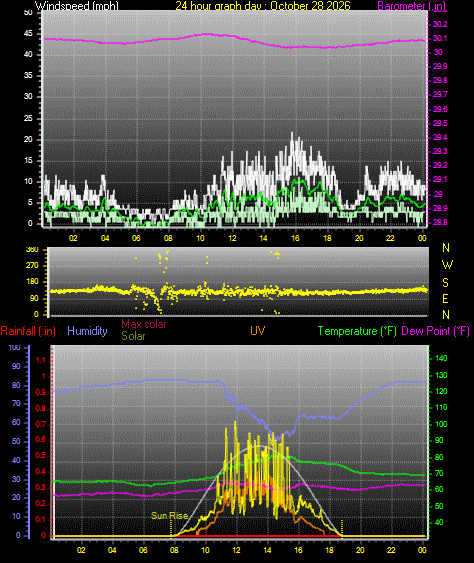This screenshot has height=563, width=474.
Task: Click rainfall axis value 1.1
Action: tap(41, 360)
